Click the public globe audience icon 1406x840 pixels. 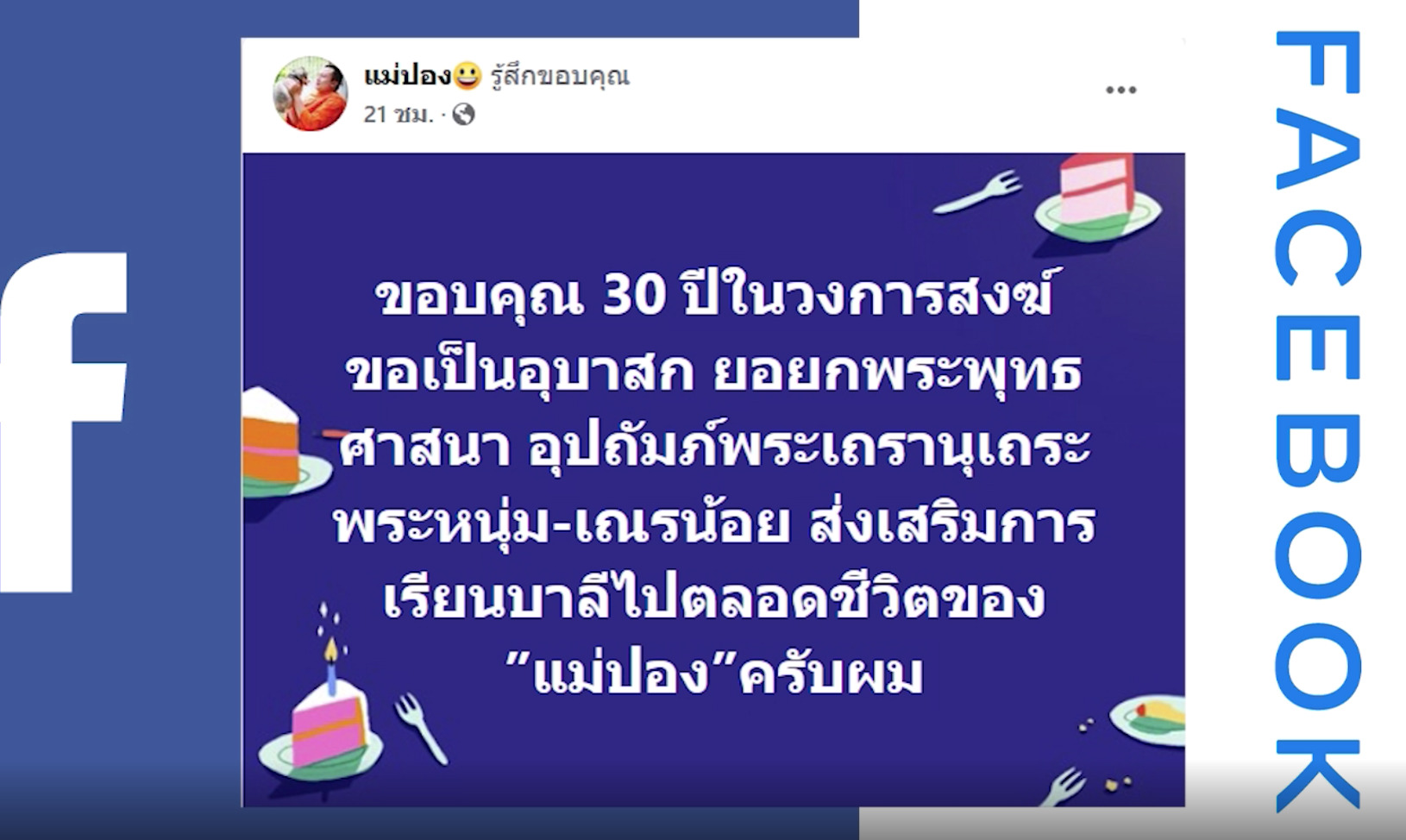pos(464,114)
